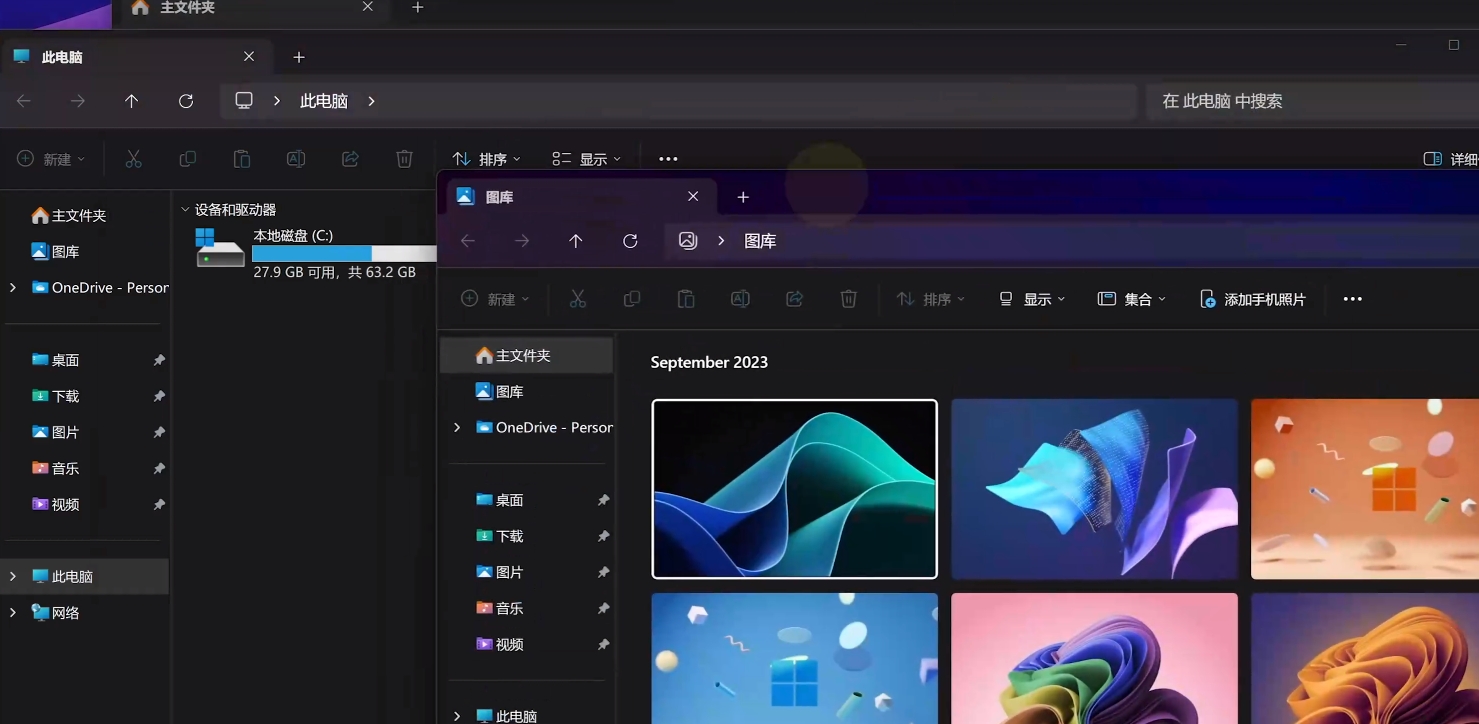
Task: Click Paste icon in 此电脑 window toolbar
Action: click(241, 159)
